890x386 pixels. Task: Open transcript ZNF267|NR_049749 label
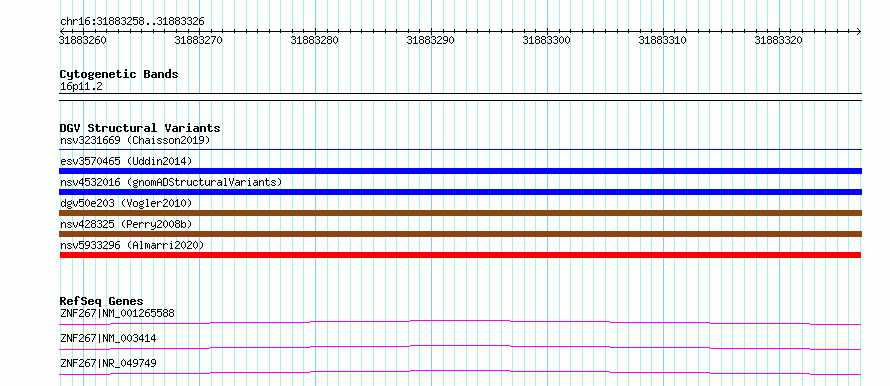[108, 363]
